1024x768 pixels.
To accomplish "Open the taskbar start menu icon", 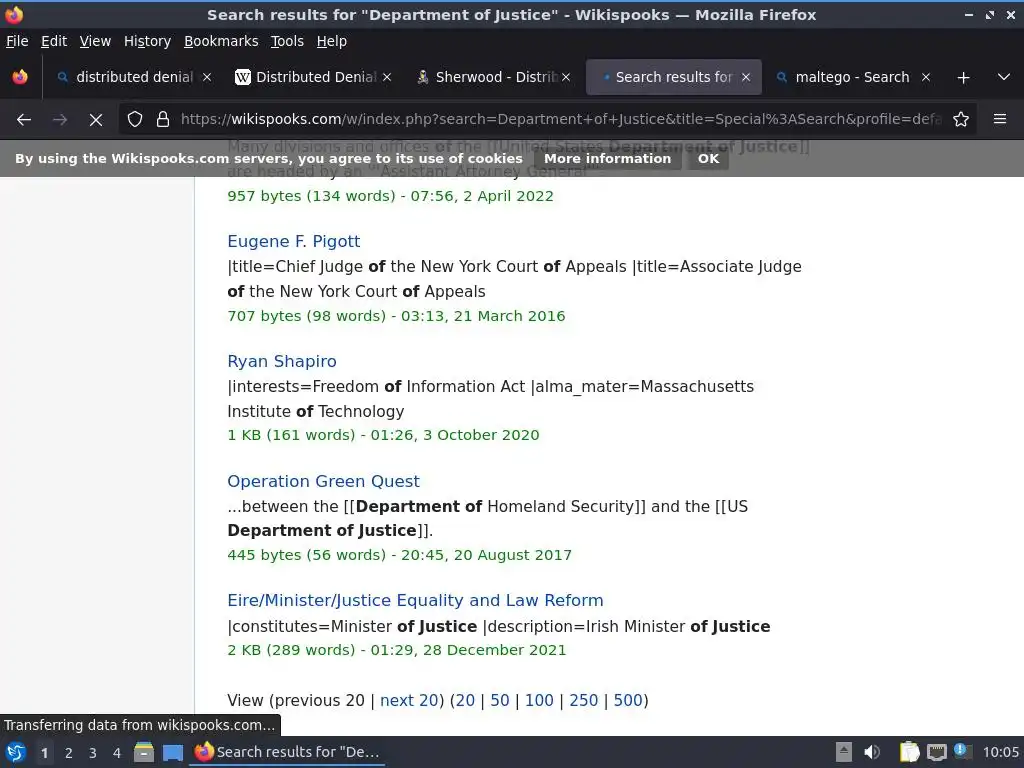I will tap(16, 752).
